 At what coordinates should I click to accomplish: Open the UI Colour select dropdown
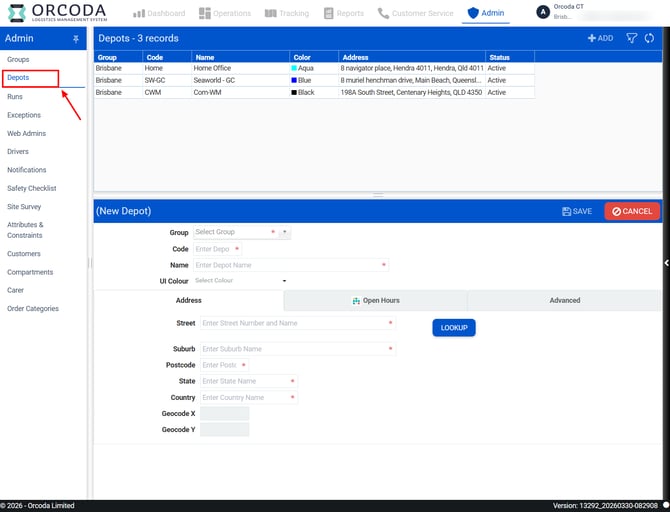(x=240, y=281)
